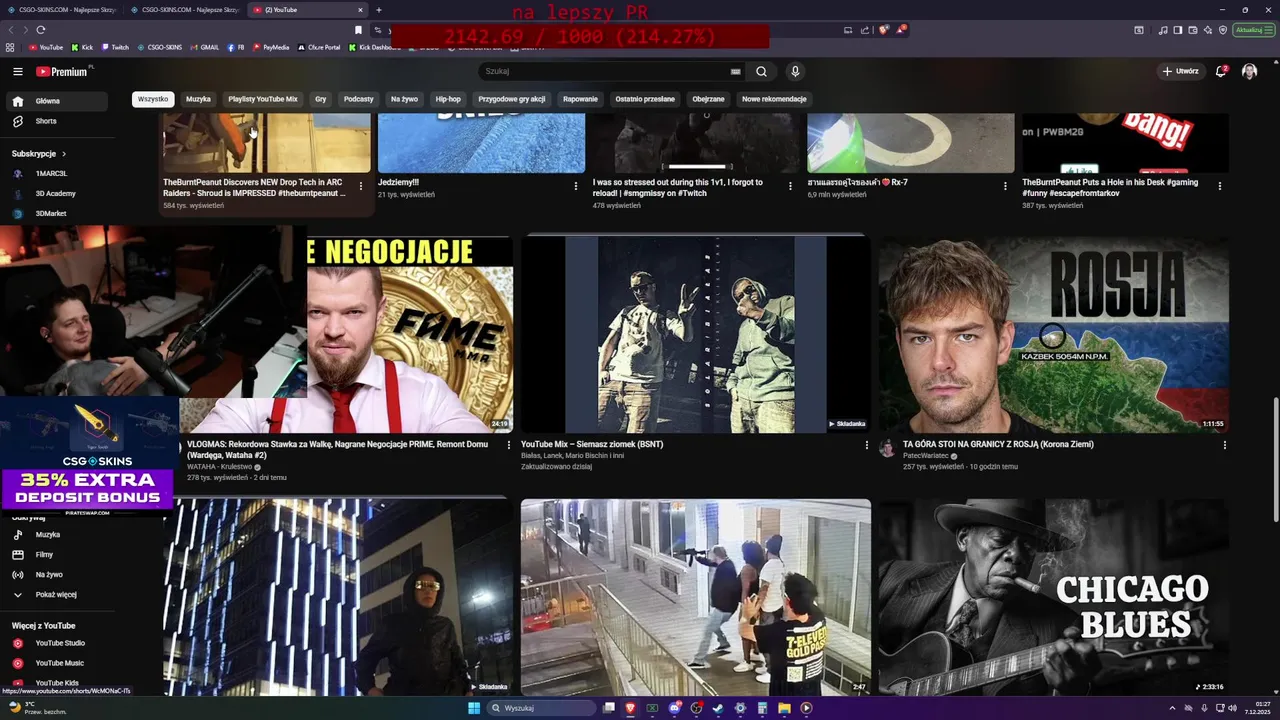Reload the page in the browser
Screen dimensions: 1280x720
[40, 30]
